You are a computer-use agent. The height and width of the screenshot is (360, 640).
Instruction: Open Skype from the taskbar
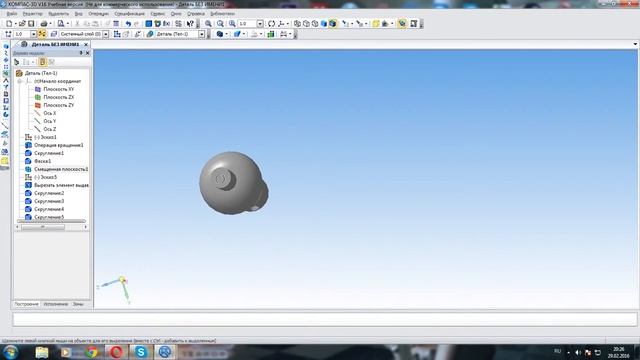pos(141,351)
